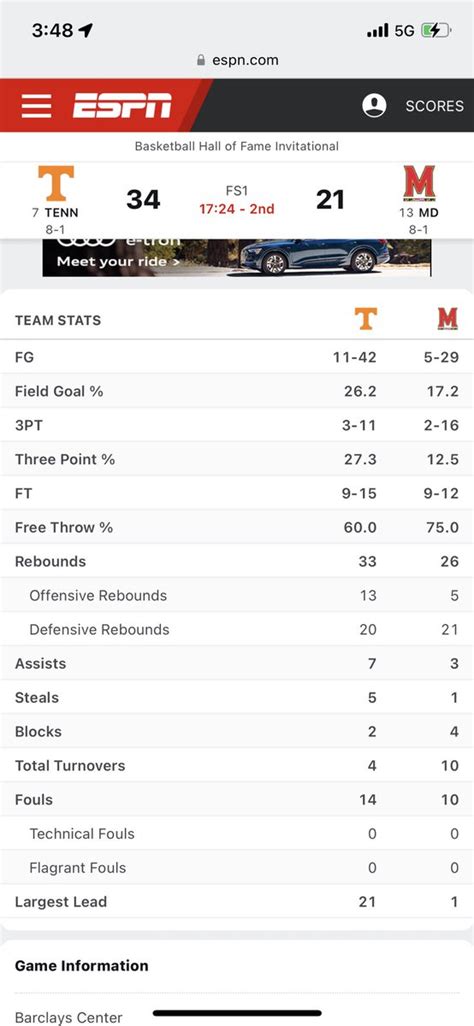Click the Meet your ride link

[x=118, y=262]
